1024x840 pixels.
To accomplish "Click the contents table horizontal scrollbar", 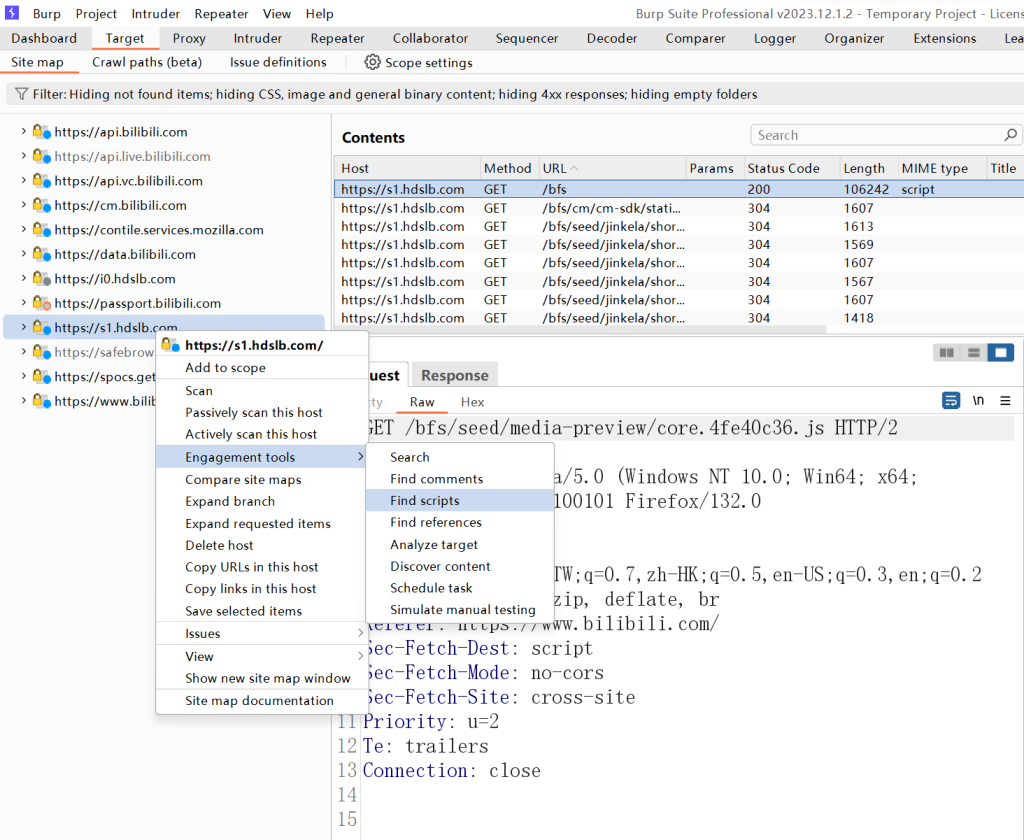I will coord(581,330).
